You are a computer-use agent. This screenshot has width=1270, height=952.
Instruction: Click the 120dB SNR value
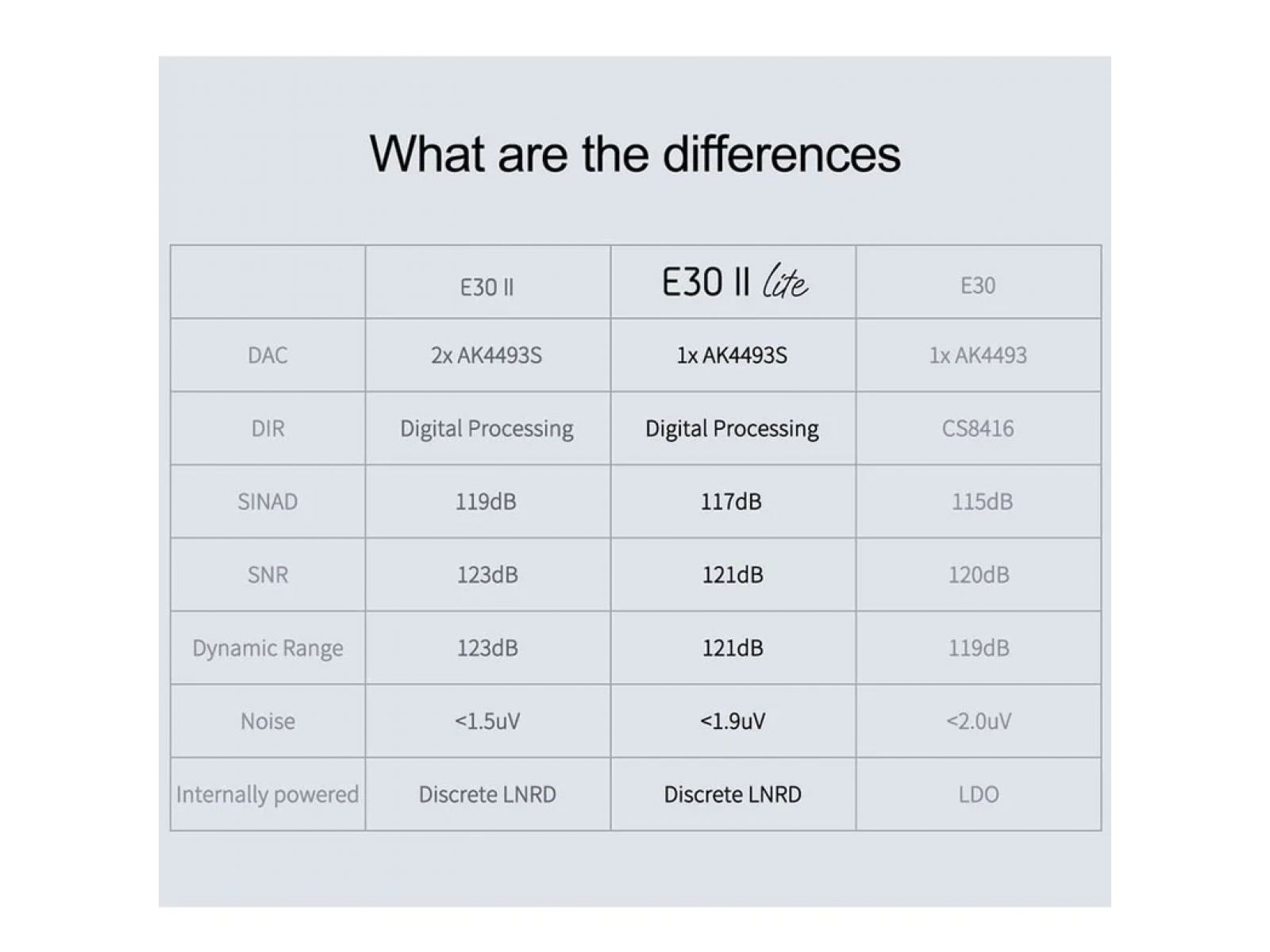click(979, 574)
